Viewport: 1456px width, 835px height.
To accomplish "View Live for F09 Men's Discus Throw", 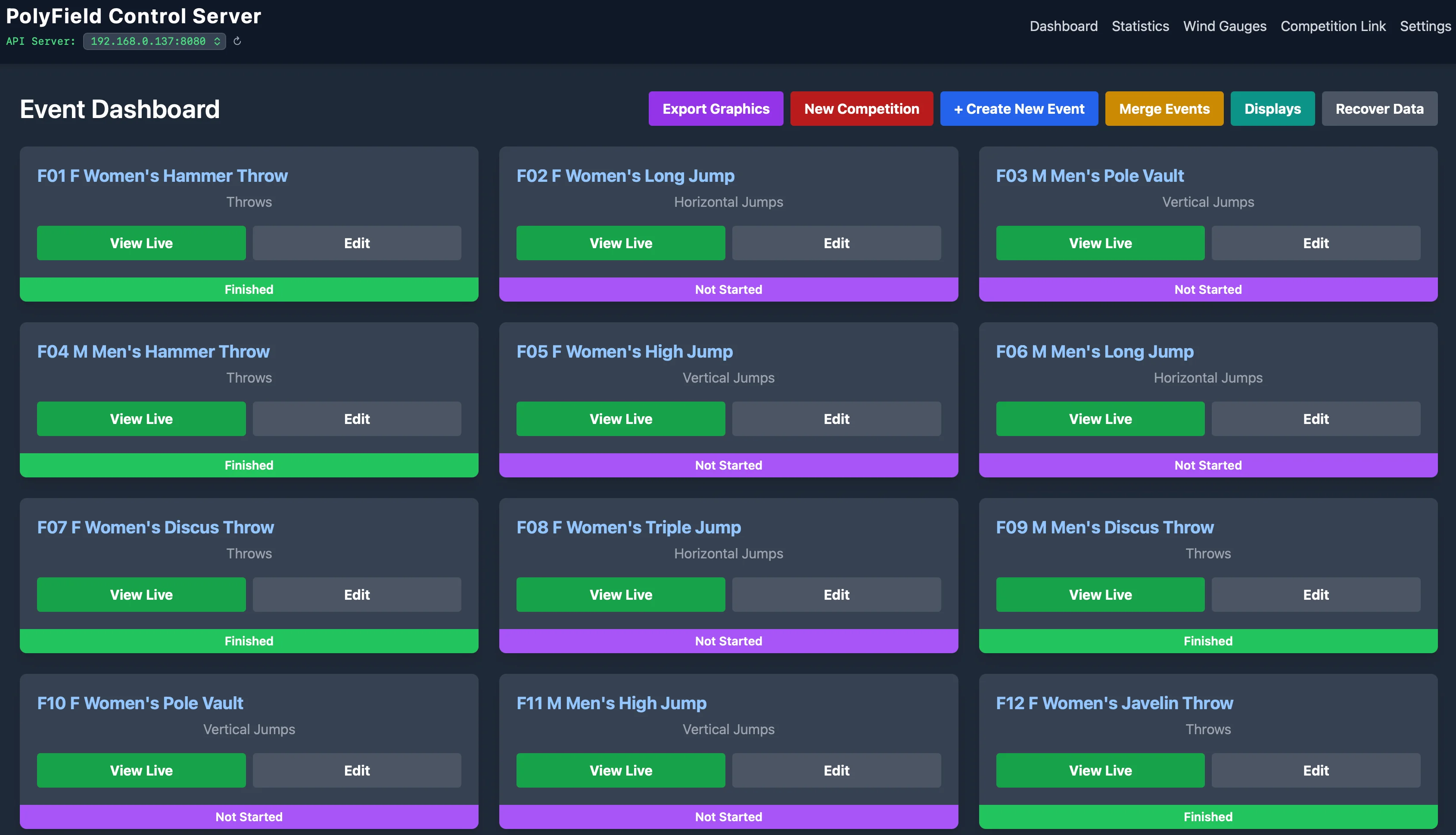I will [x=1100, y=595].
